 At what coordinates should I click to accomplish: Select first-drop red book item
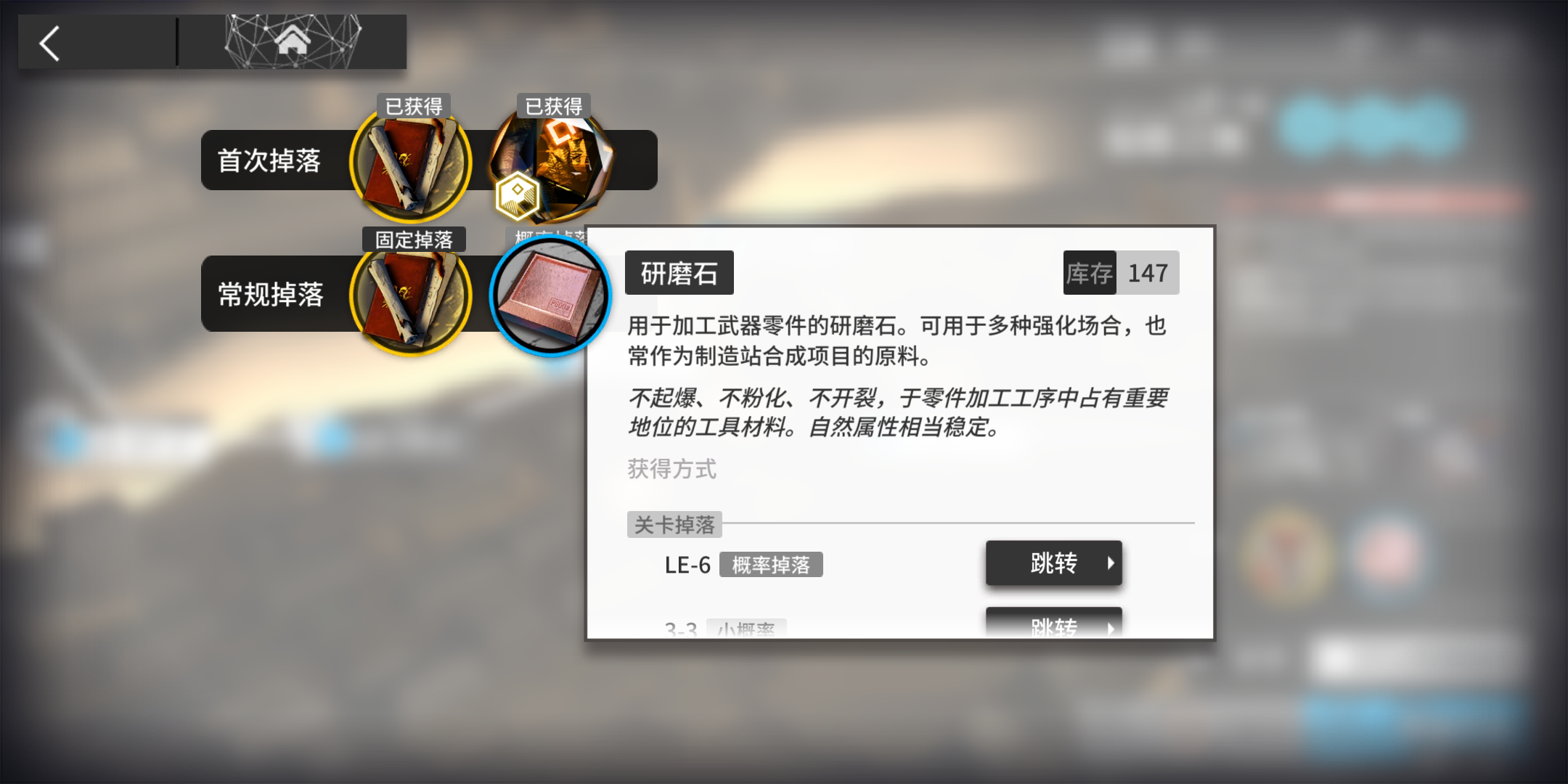tap(411, 163)
